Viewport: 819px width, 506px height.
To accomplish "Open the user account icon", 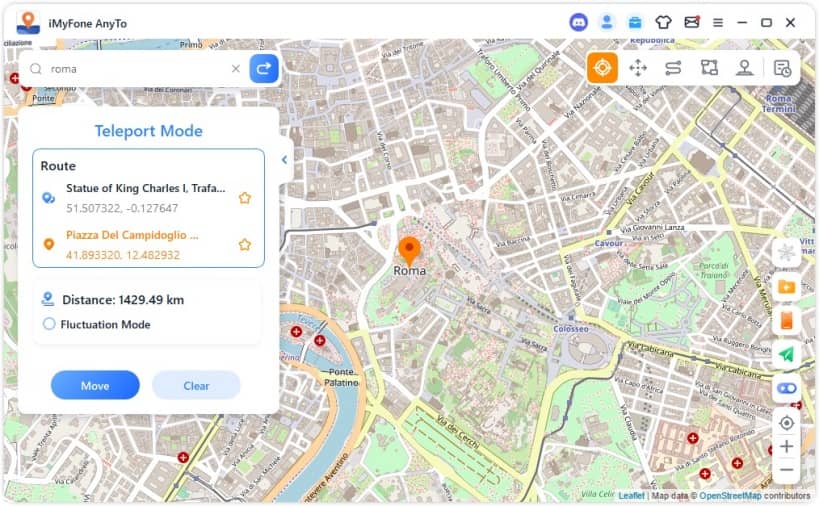I will [x=606, y=22].
